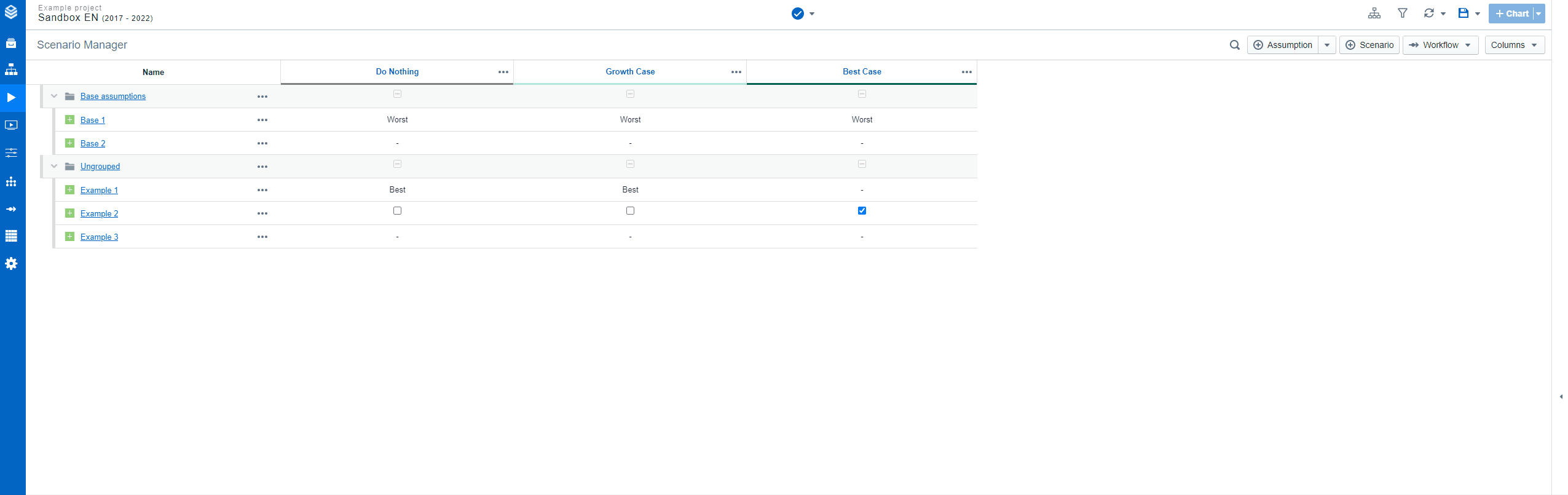
Task: Open Do Nothing column options menu
Action: click(x=503, y=72)
